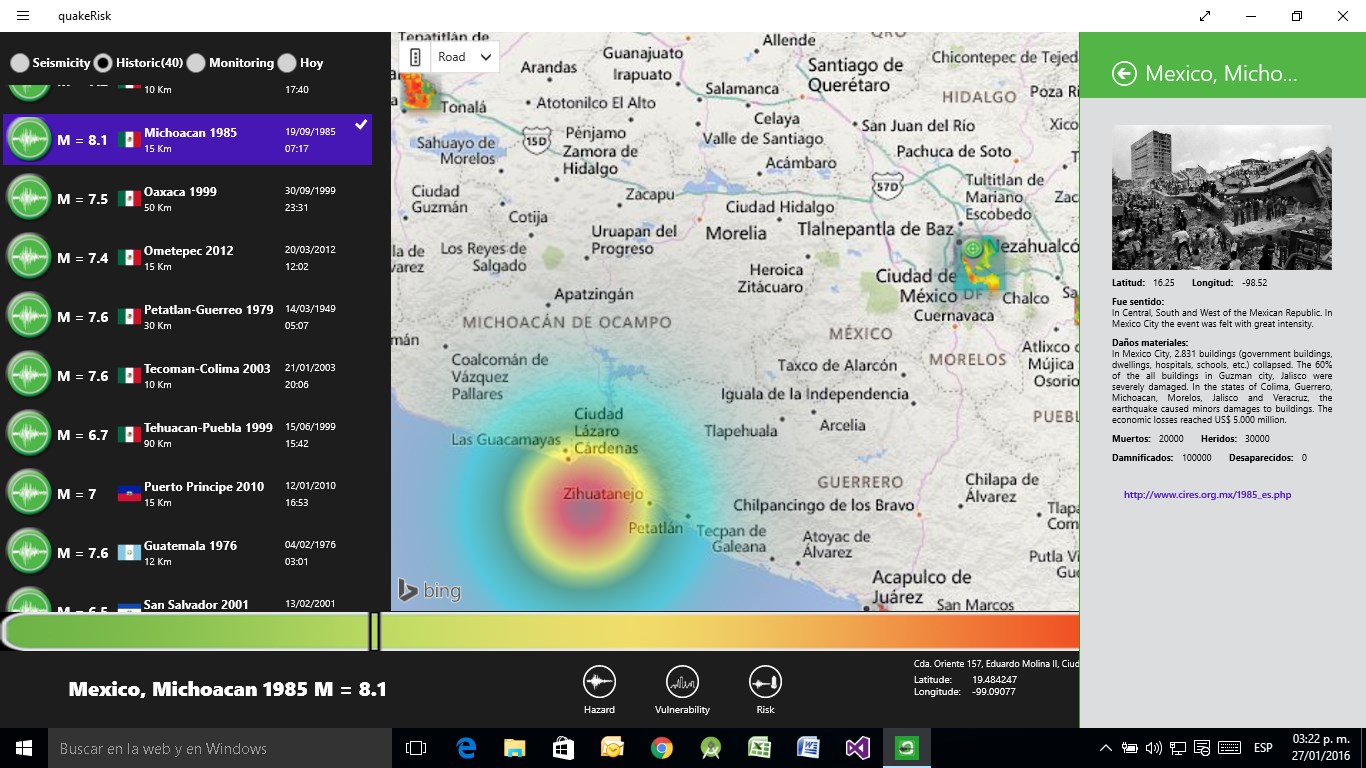Click the handle on the green-to-red scale bar
The height and width of the screenshot is (768, 1366).
tap(375, 632)
